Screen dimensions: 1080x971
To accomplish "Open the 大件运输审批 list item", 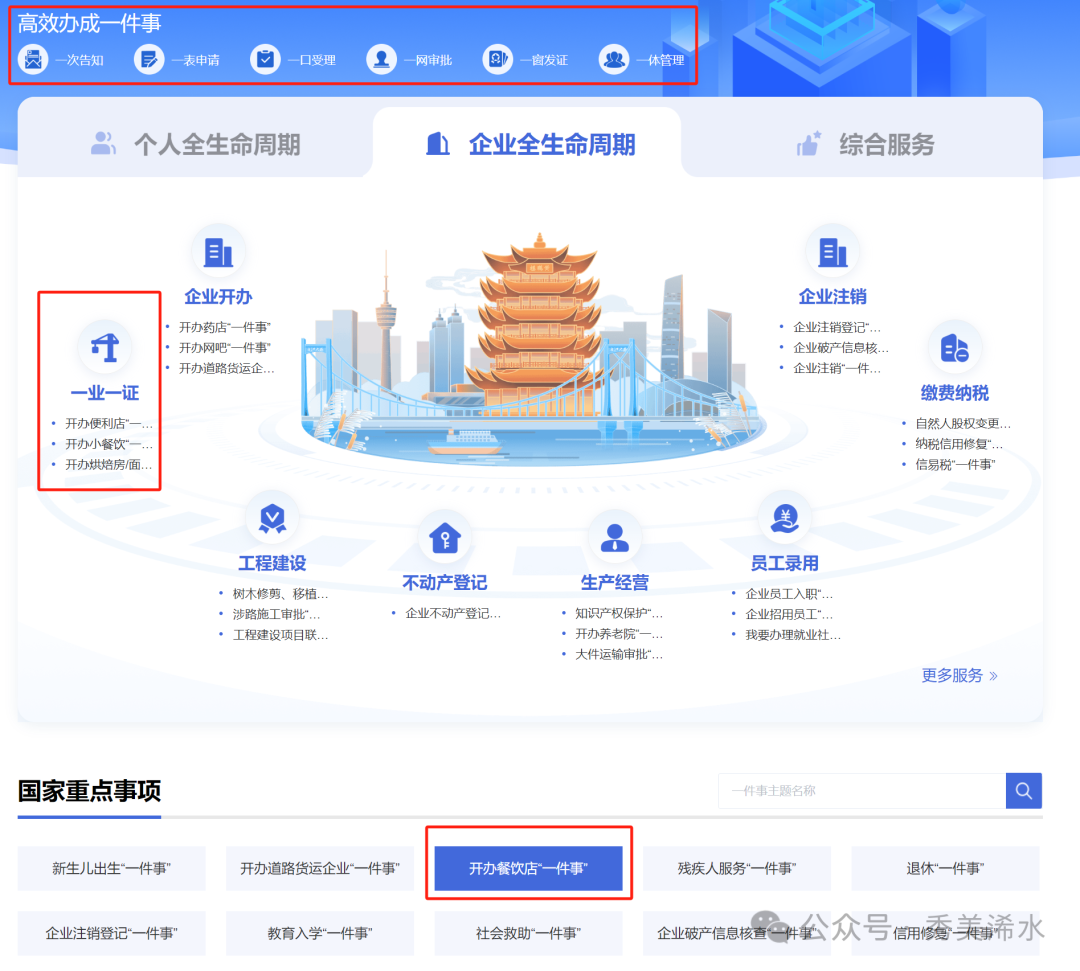I will click(619, 654).
